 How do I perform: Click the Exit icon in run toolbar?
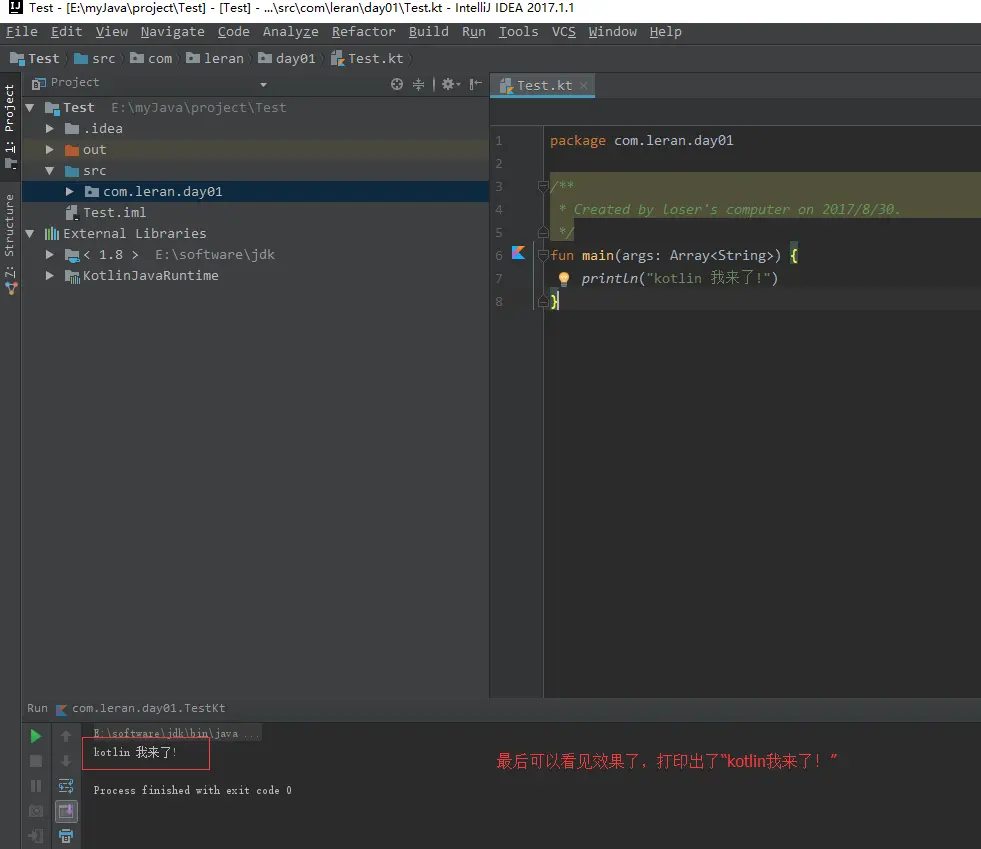point(36,836)
